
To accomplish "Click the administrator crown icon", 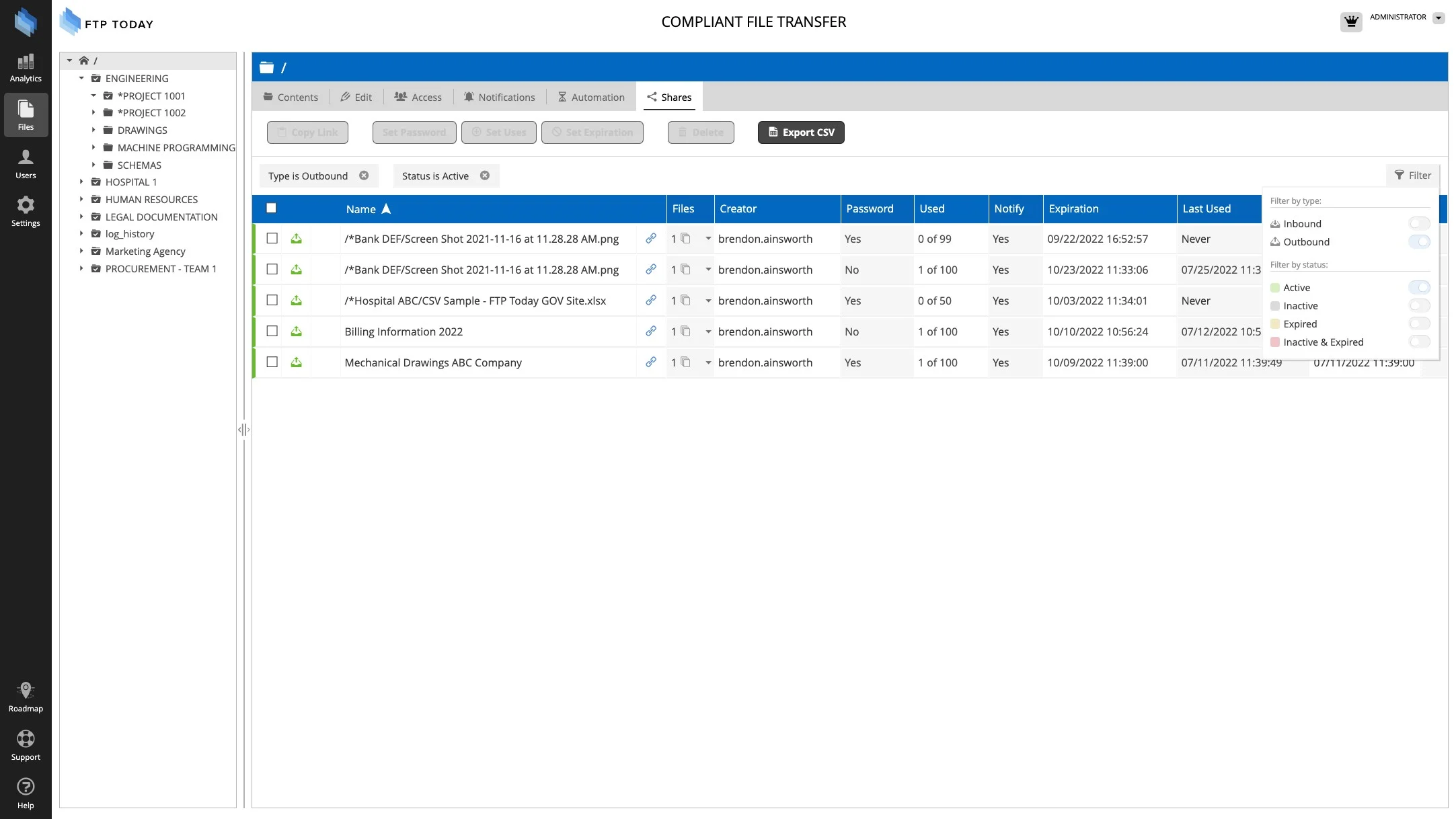I will click(1350, 22).
